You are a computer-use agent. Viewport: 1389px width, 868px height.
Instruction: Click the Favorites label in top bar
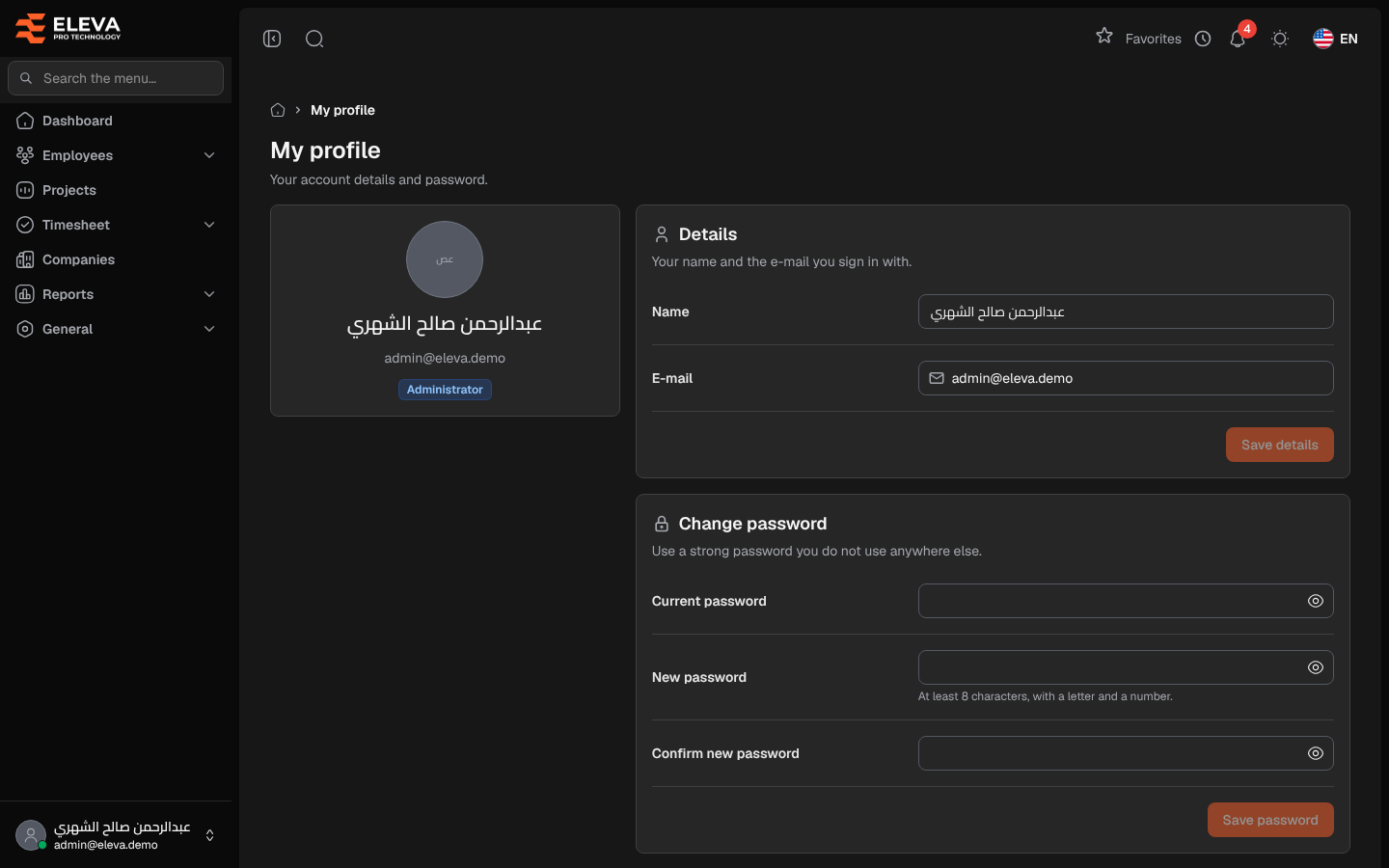click(x=1154, y=39)
